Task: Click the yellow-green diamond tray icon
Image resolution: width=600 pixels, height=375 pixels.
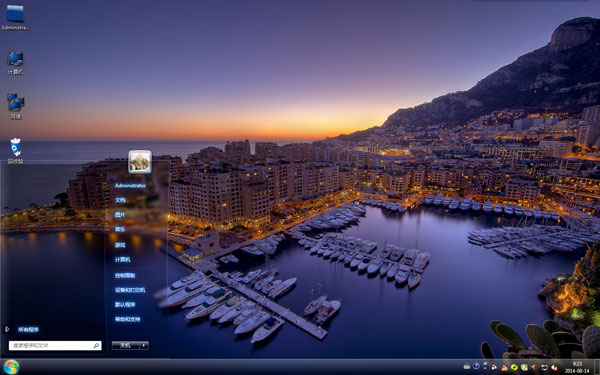Action: (x=514, y=367)
